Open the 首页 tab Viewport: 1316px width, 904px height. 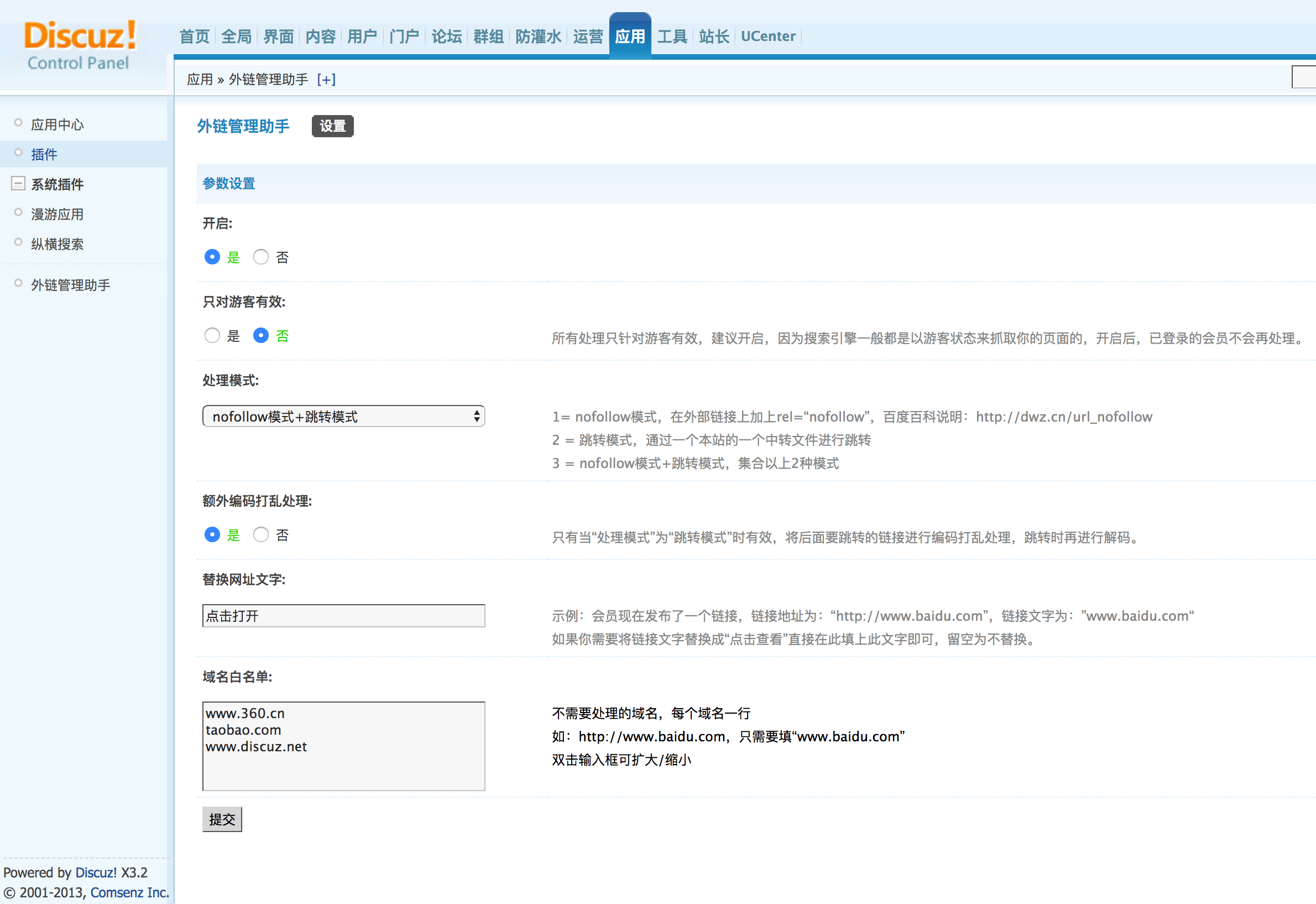point(194,37)
